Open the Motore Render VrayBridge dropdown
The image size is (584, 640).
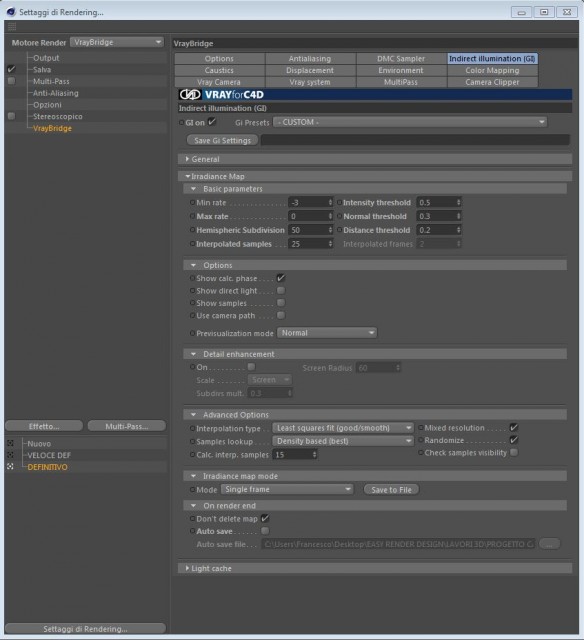click(x=117, y=42)
